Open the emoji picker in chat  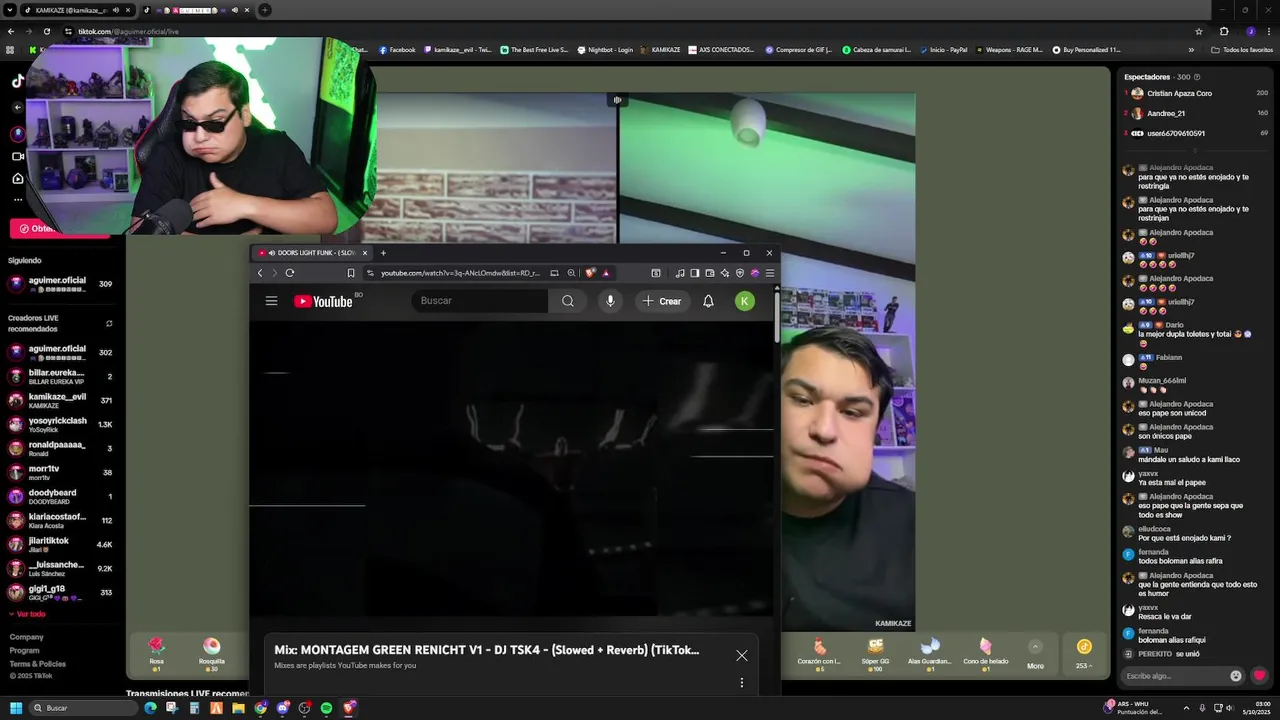pyautogui.click(x=1236, y=676)
